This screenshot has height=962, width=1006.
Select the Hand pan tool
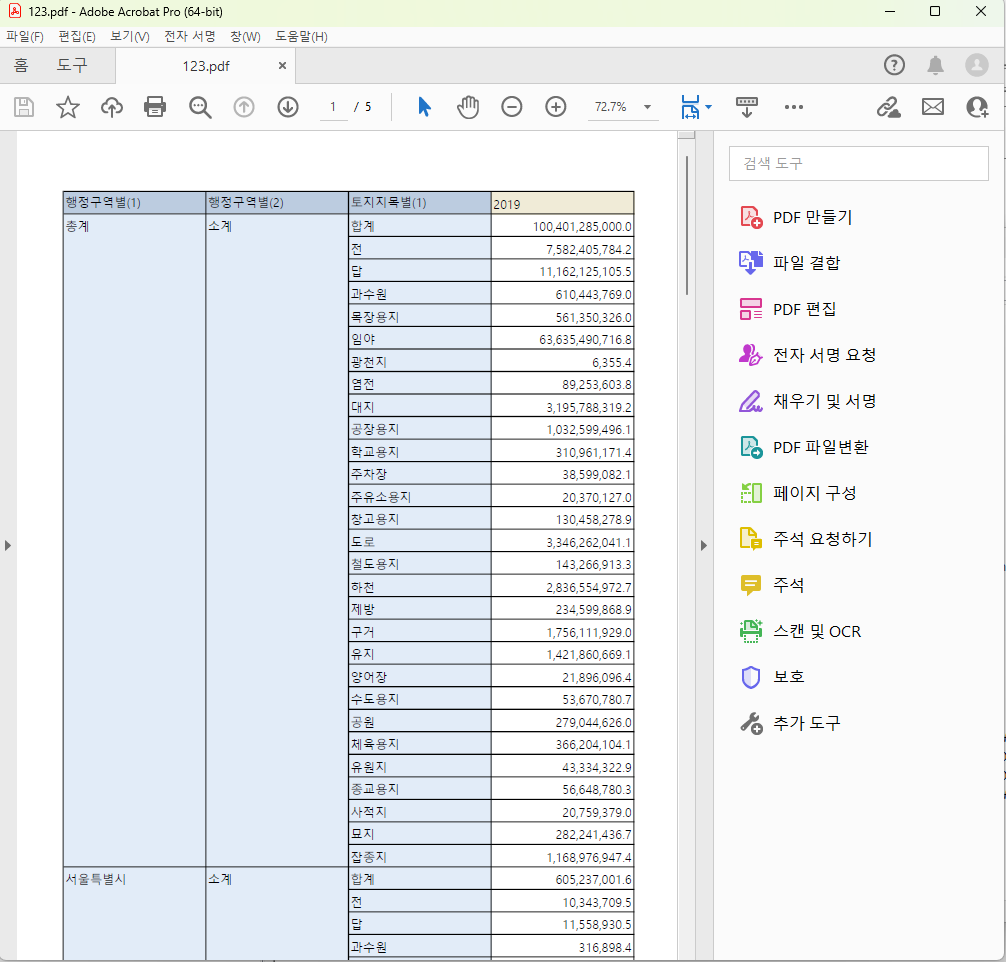pos(468,107)
